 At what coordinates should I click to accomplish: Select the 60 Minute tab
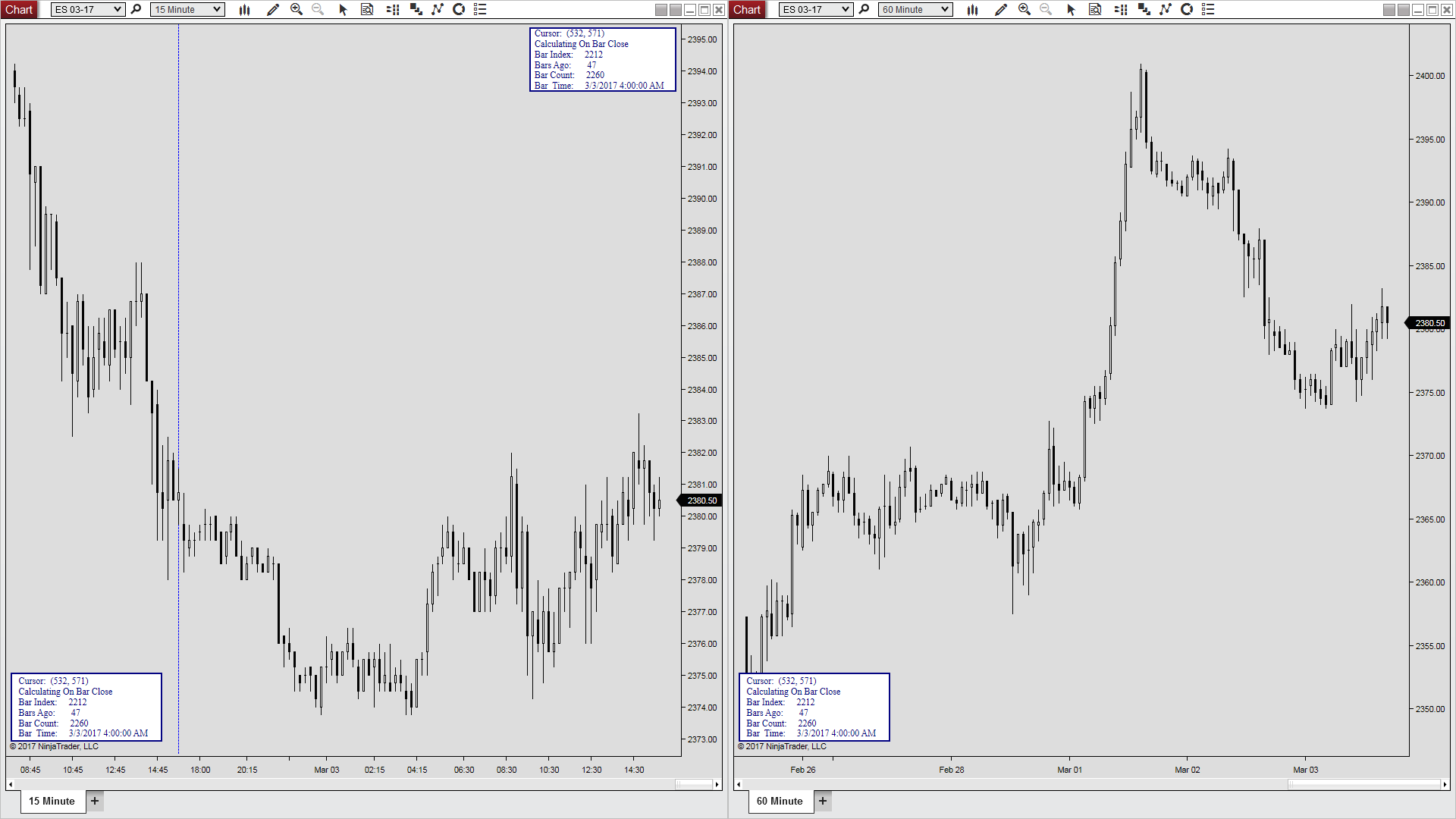click(780, 801)
